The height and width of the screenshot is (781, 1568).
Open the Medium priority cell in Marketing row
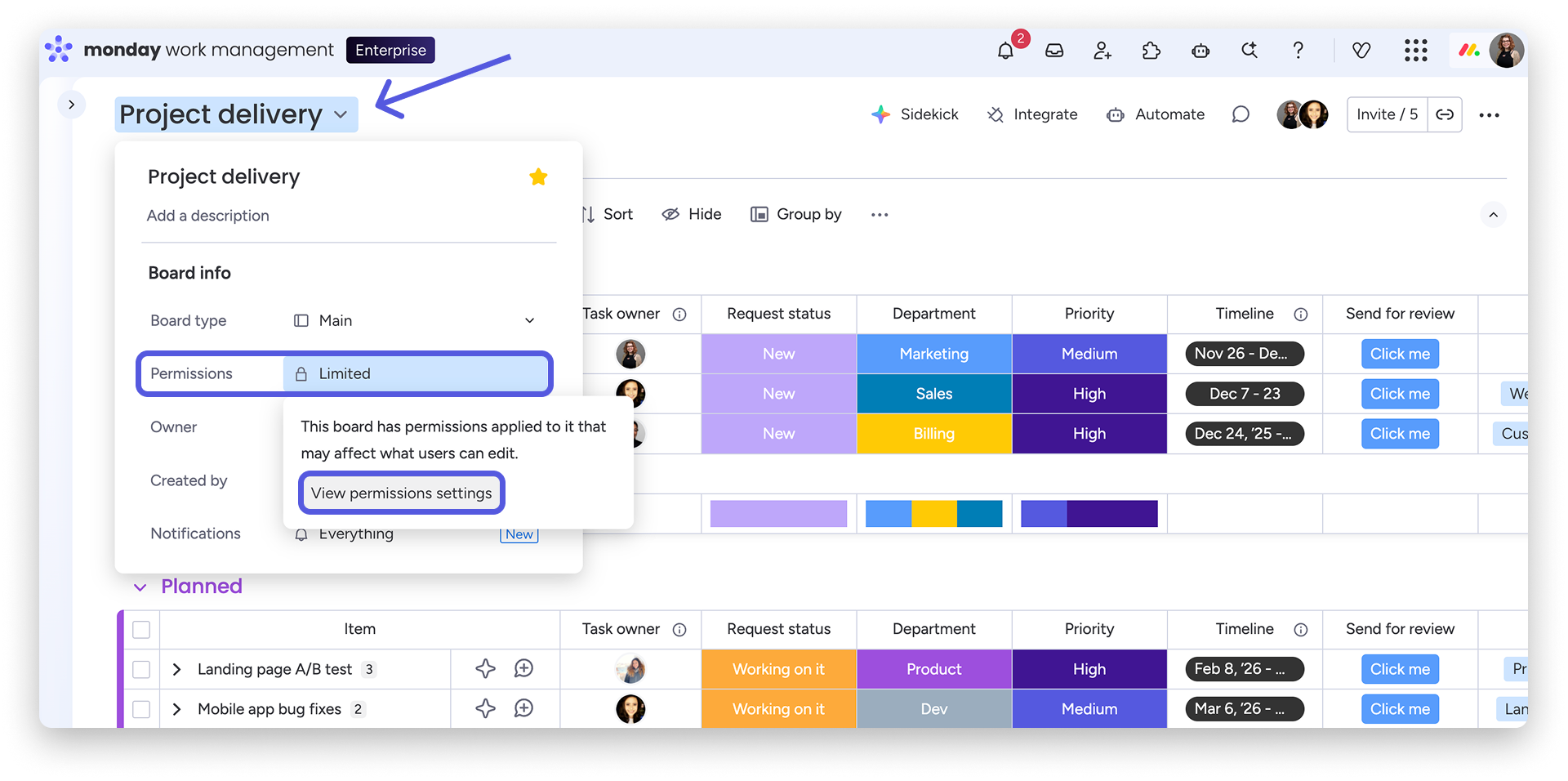pos(1089,354)
